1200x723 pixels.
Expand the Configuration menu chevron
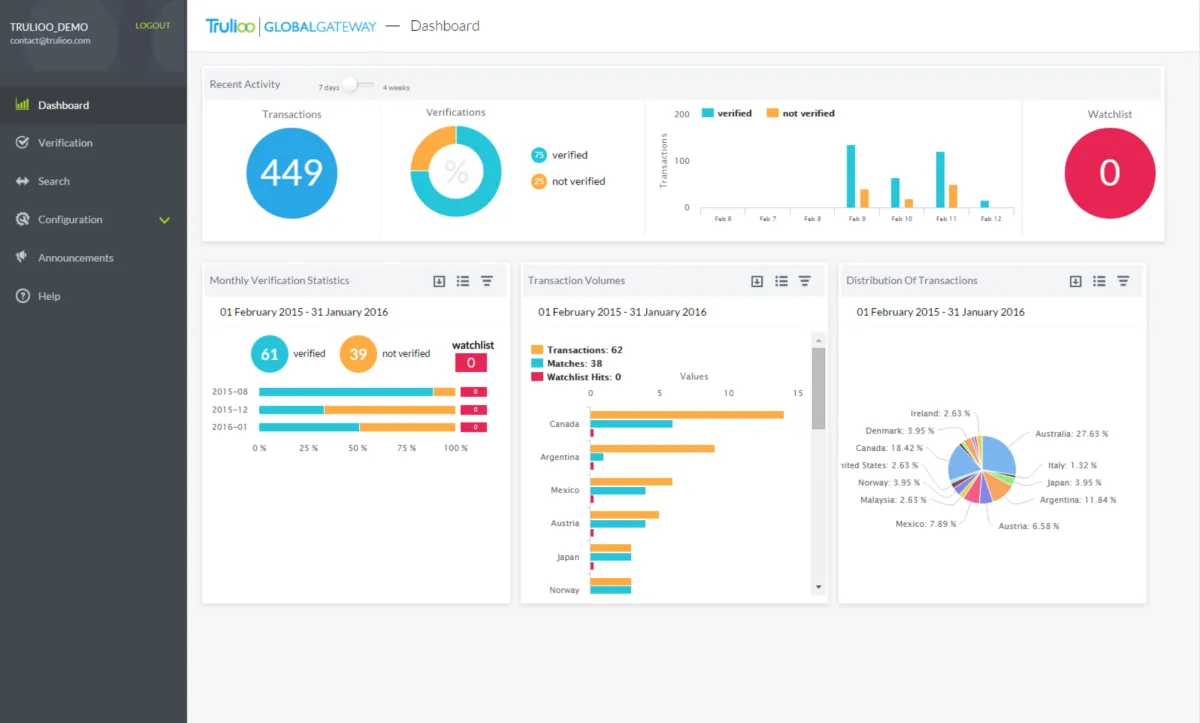(x=165, y=220)
